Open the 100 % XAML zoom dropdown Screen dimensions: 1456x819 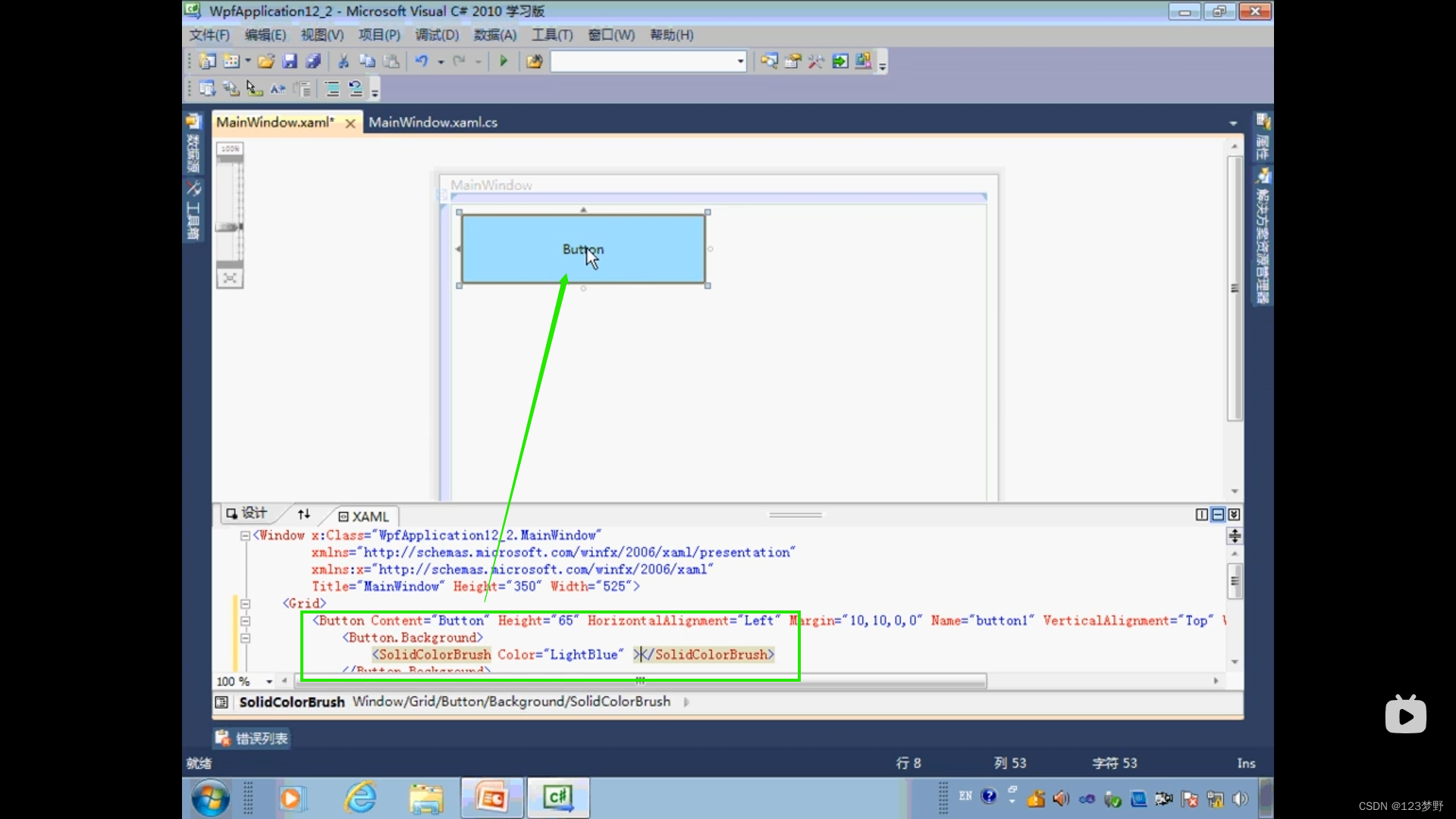269,682
